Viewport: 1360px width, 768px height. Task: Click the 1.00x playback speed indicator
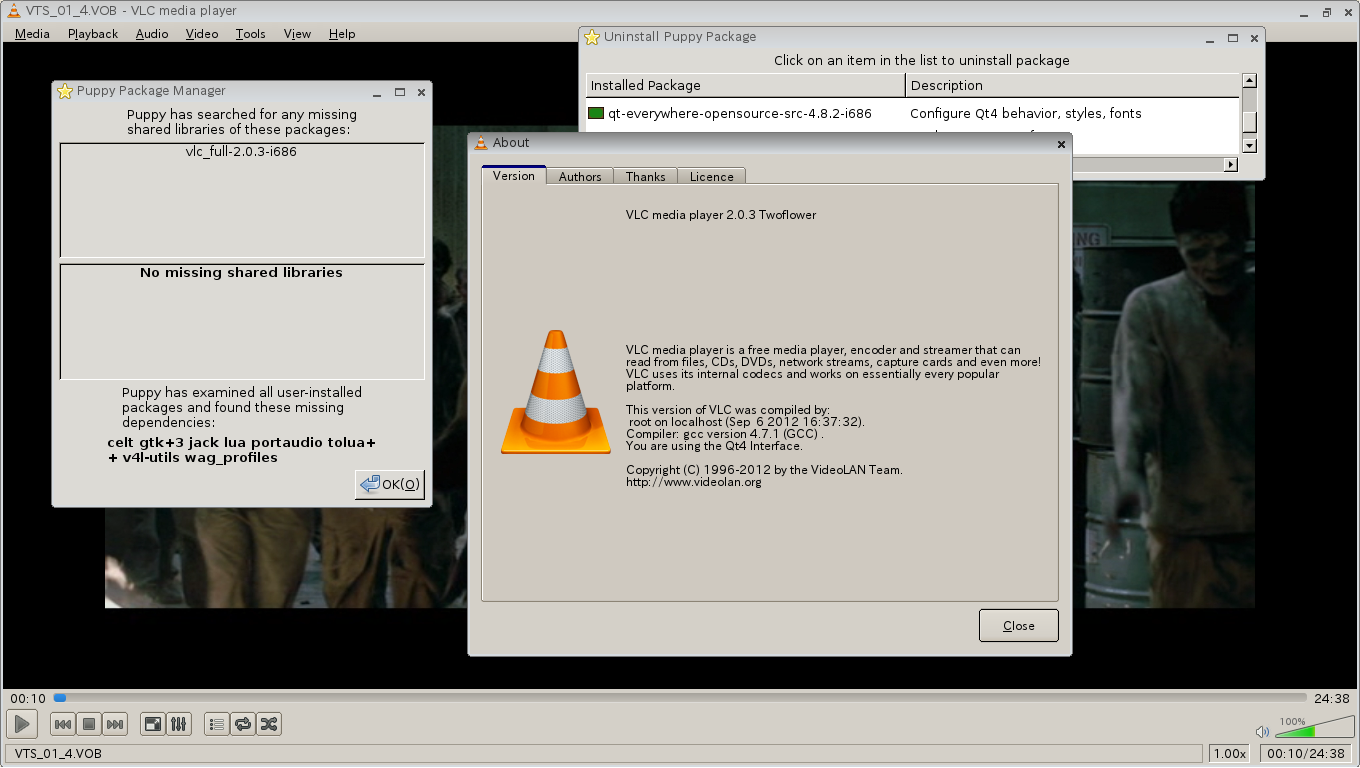pos(1229,753)
